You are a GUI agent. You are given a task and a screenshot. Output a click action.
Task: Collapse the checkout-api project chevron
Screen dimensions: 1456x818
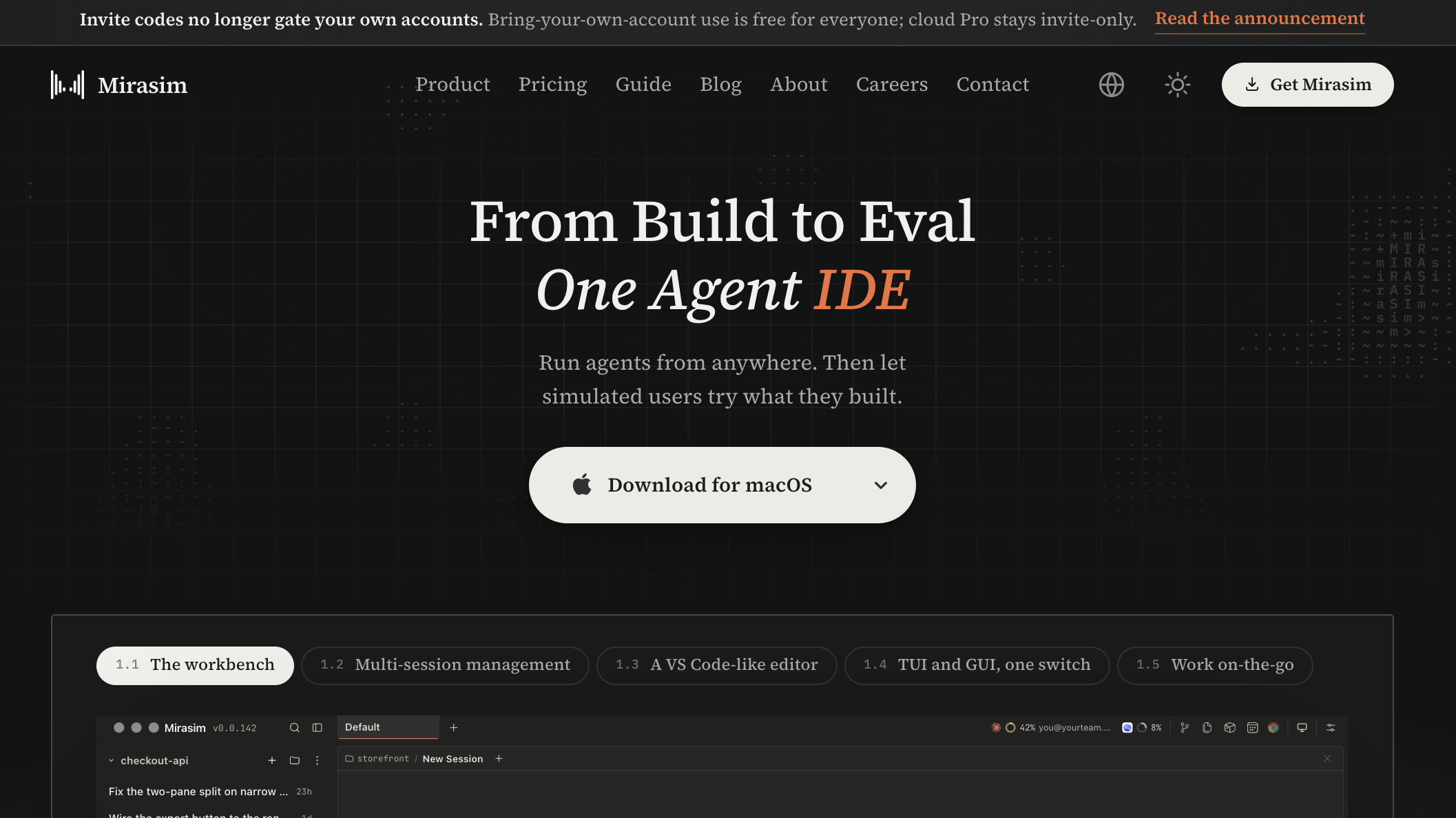(x=111, y=761)
